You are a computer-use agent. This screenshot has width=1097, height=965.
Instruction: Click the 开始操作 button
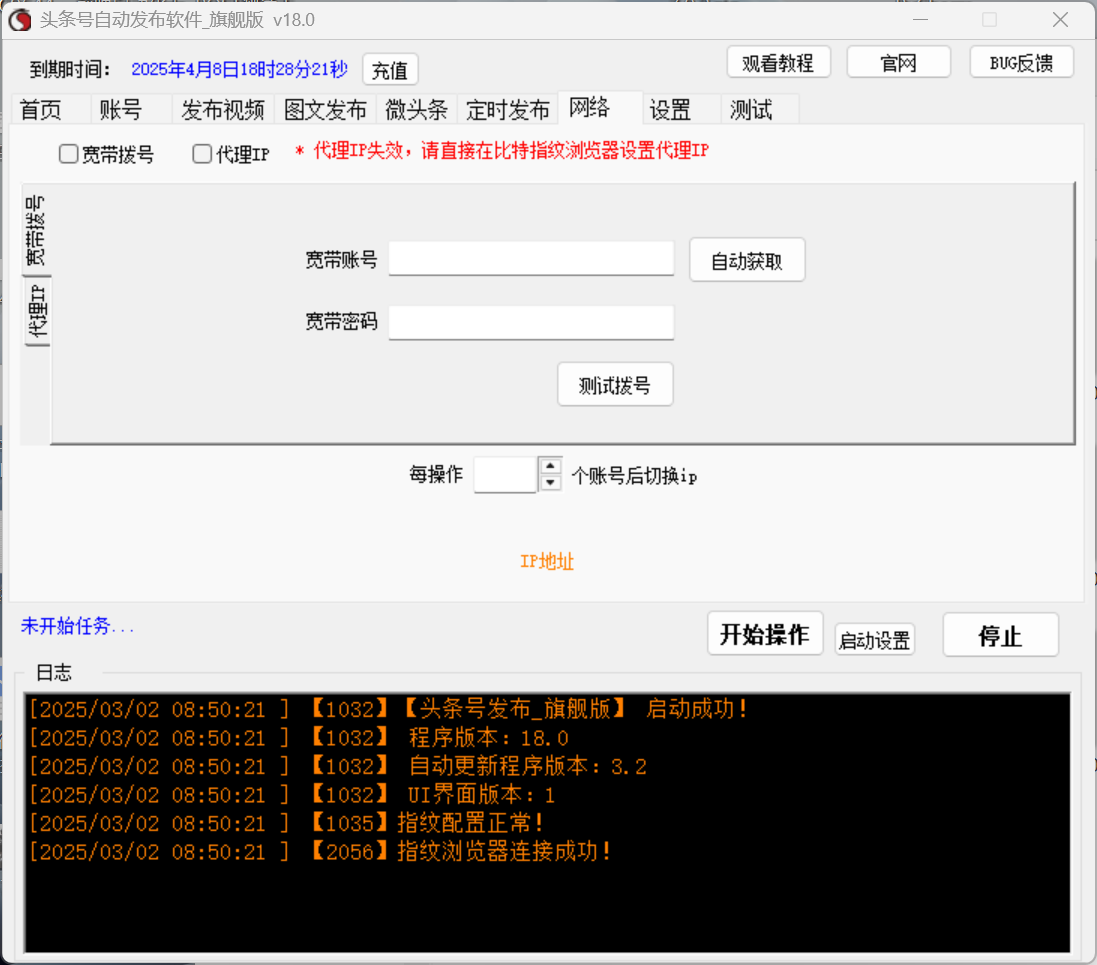coord(765,634)
